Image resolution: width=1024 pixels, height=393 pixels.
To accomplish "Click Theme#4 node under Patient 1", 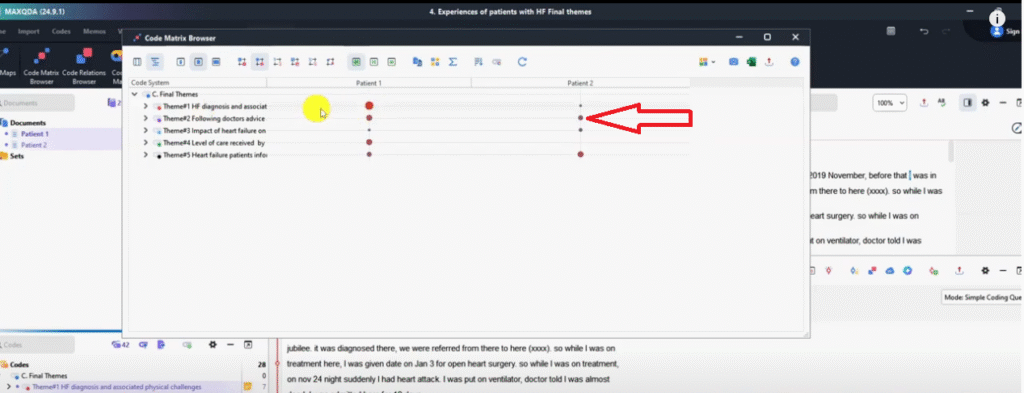I will pyautogui.click(x=369, y=142).
